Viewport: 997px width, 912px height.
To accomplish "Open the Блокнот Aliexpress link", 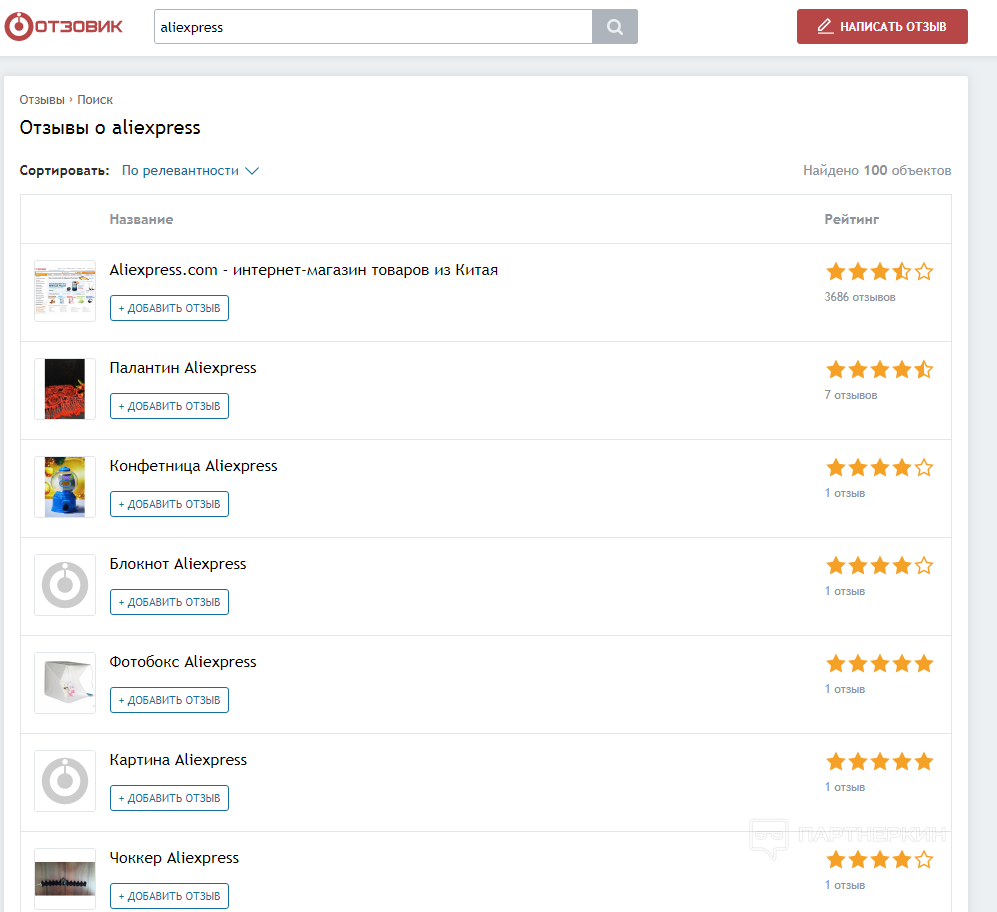I will (x=177, y=563).
